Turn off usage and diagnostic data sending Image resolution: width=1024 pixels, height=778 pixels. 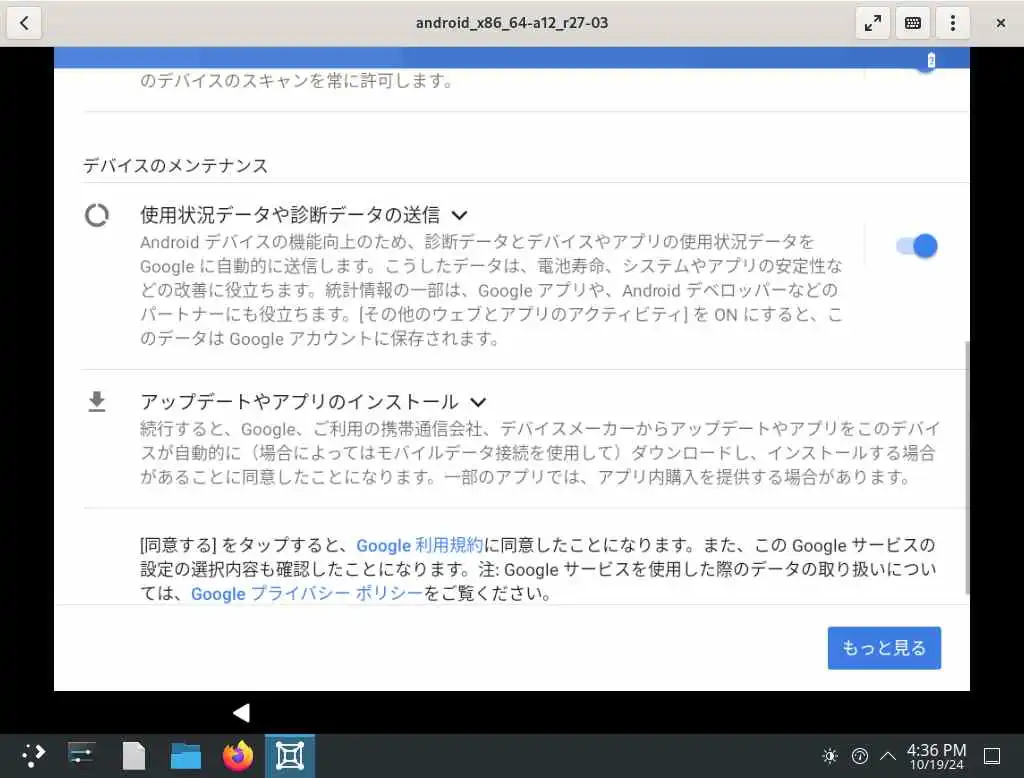coord(917,246)
